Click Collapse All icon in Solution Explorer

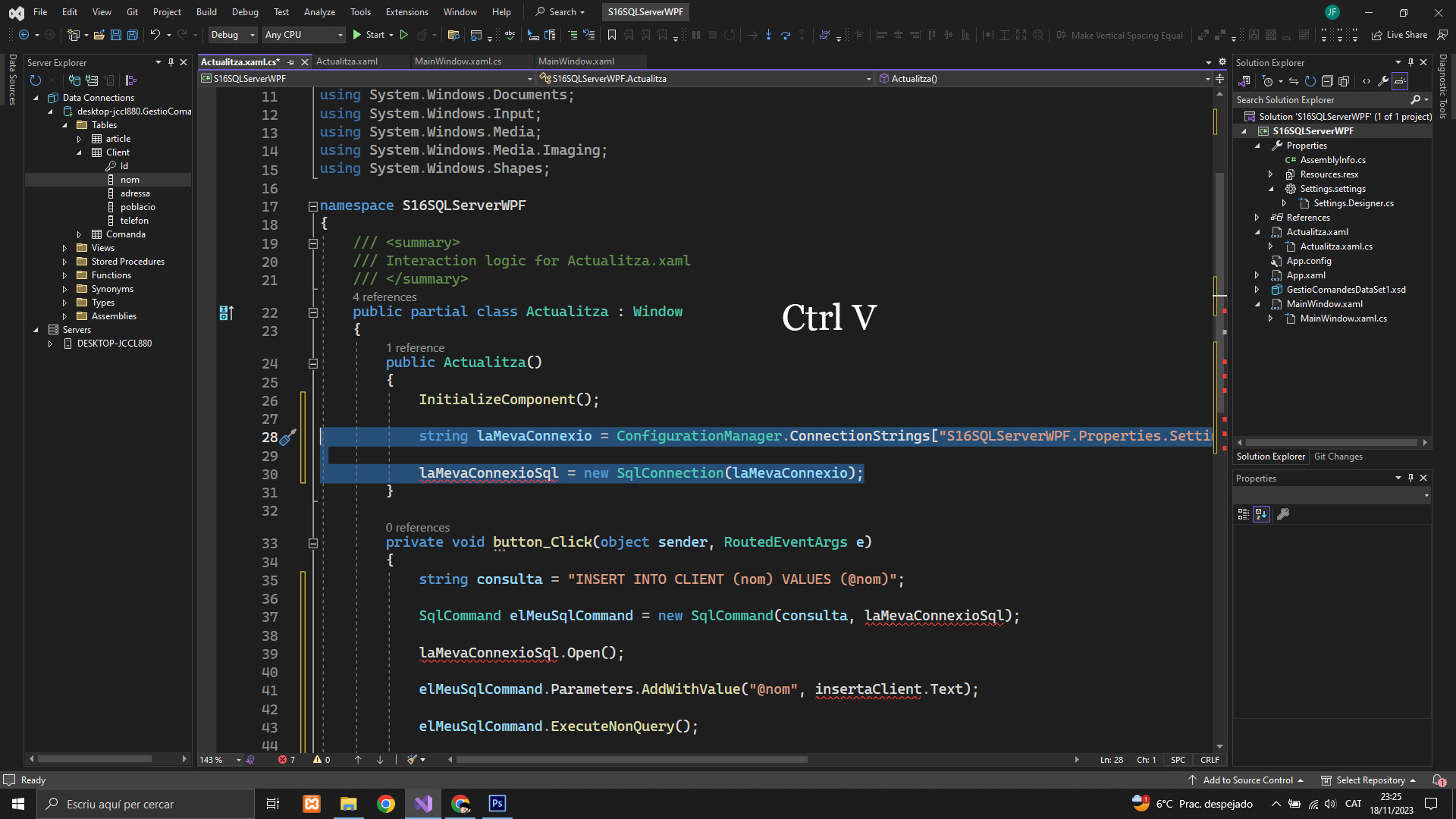coord(1327,81)
